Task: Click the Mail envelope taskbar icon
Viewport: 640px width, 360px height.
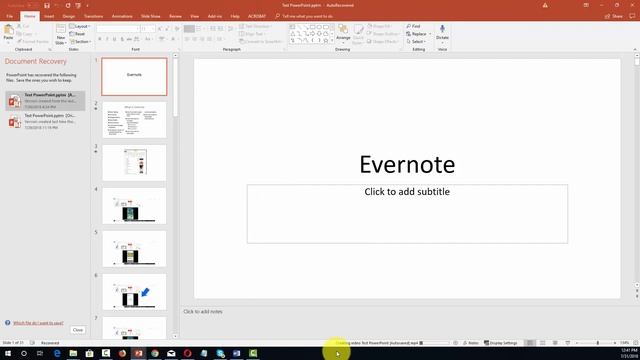Action: point(171,353)
